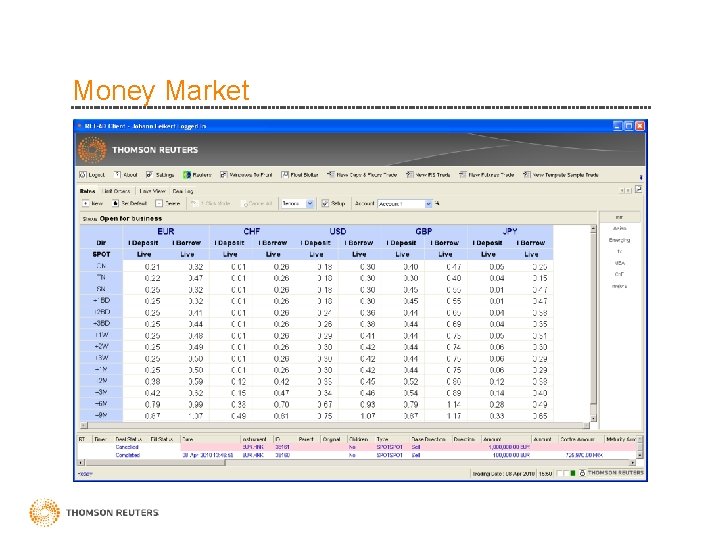720x540 pixels.
Task: Click USD I Borrow rate 0.93 in 6M row
Action: click(x=367, y=405)
